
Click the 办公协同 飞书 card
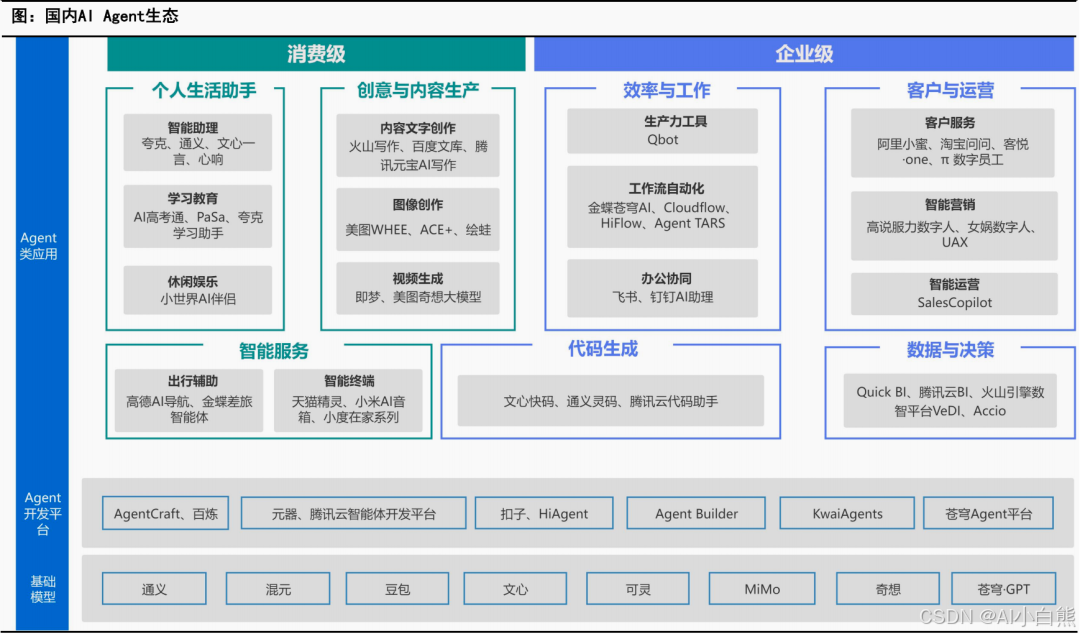[663, 288]
